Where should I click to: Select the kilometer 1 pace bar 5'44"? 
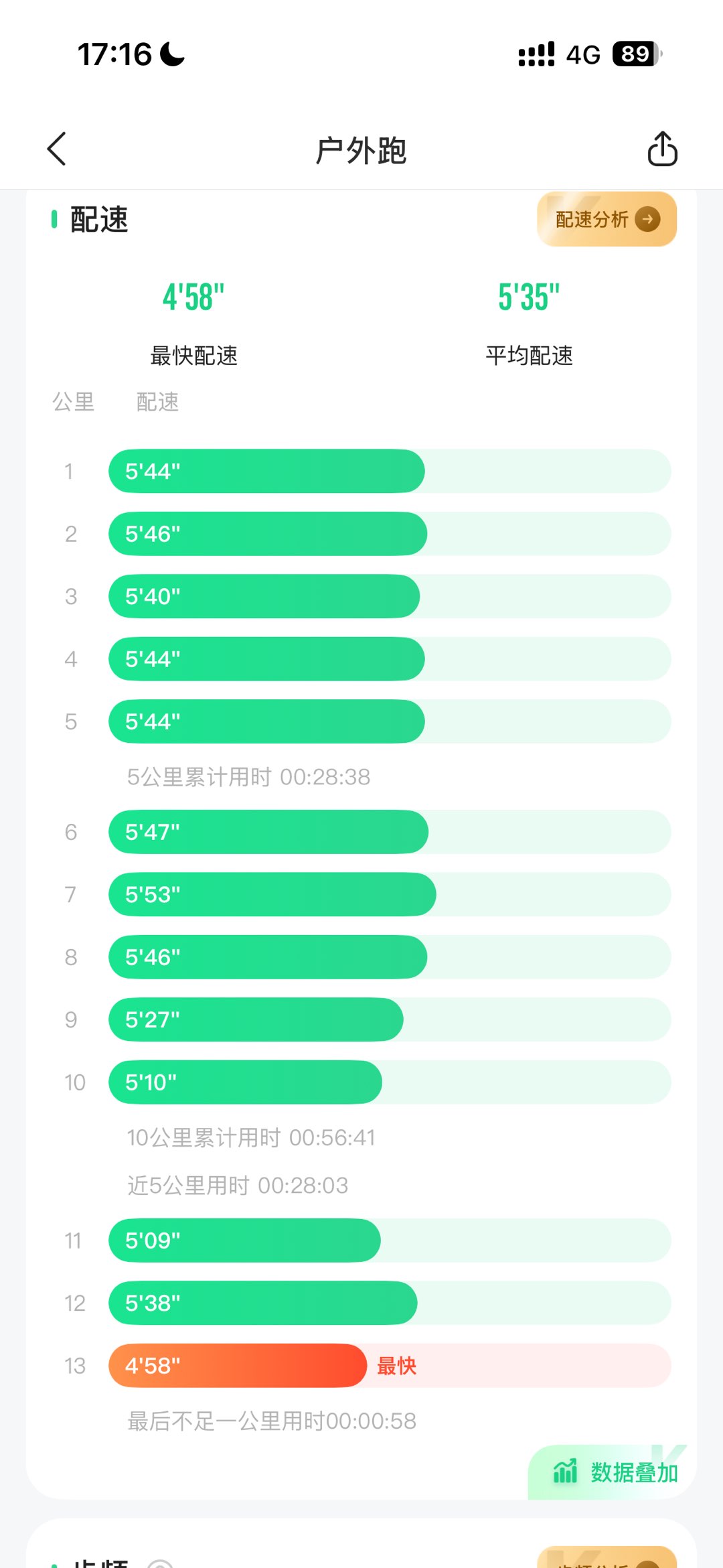266,472
